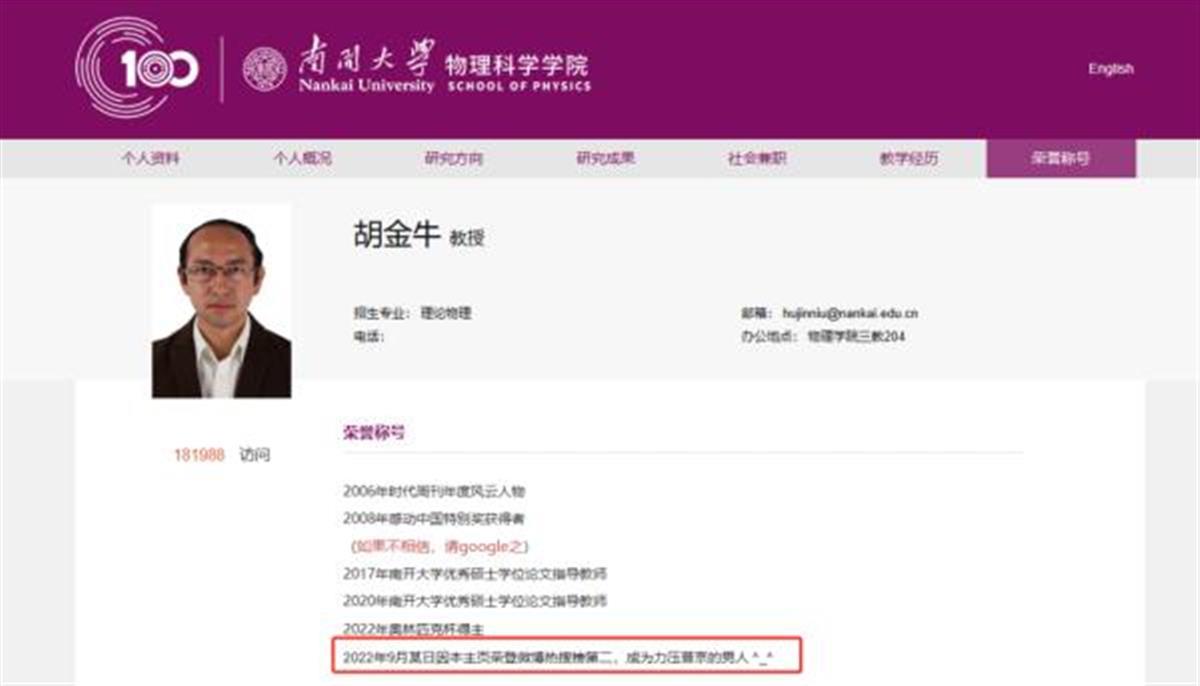This screenshot has width=1200, height=686.
Task: Click the red "如果不相信，请google之" text
Action: tap(439, 545)
